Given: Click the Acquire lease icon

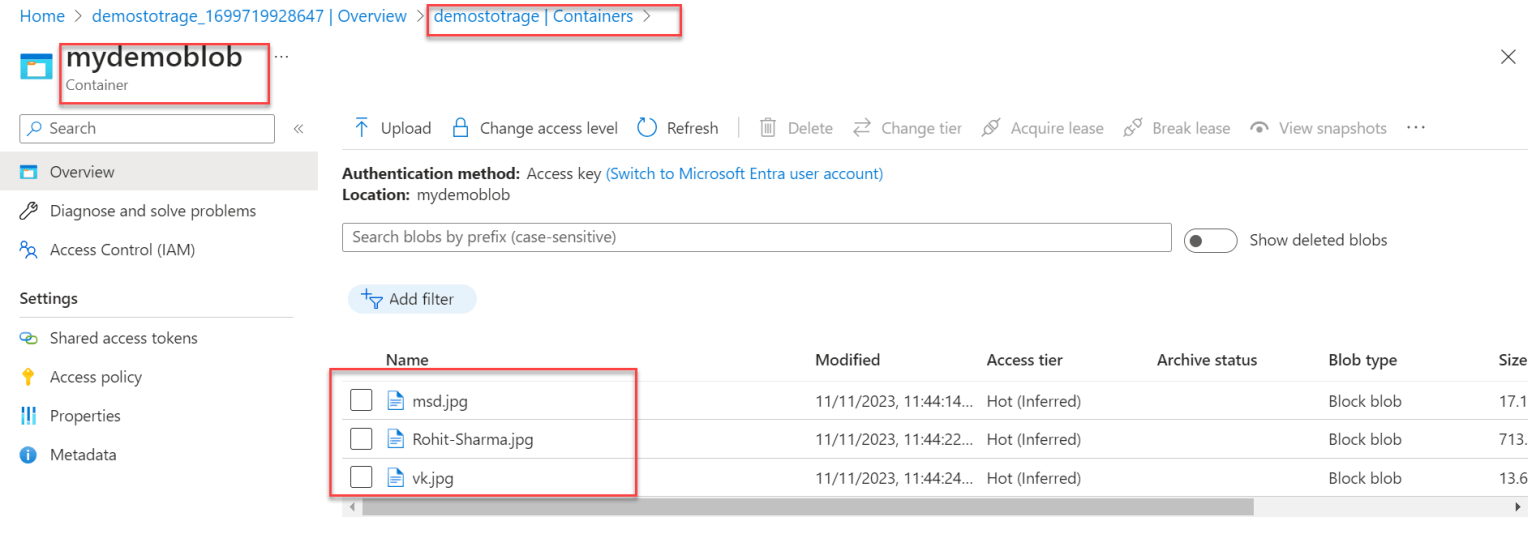Looking at the screenshot, I should 991,128.
